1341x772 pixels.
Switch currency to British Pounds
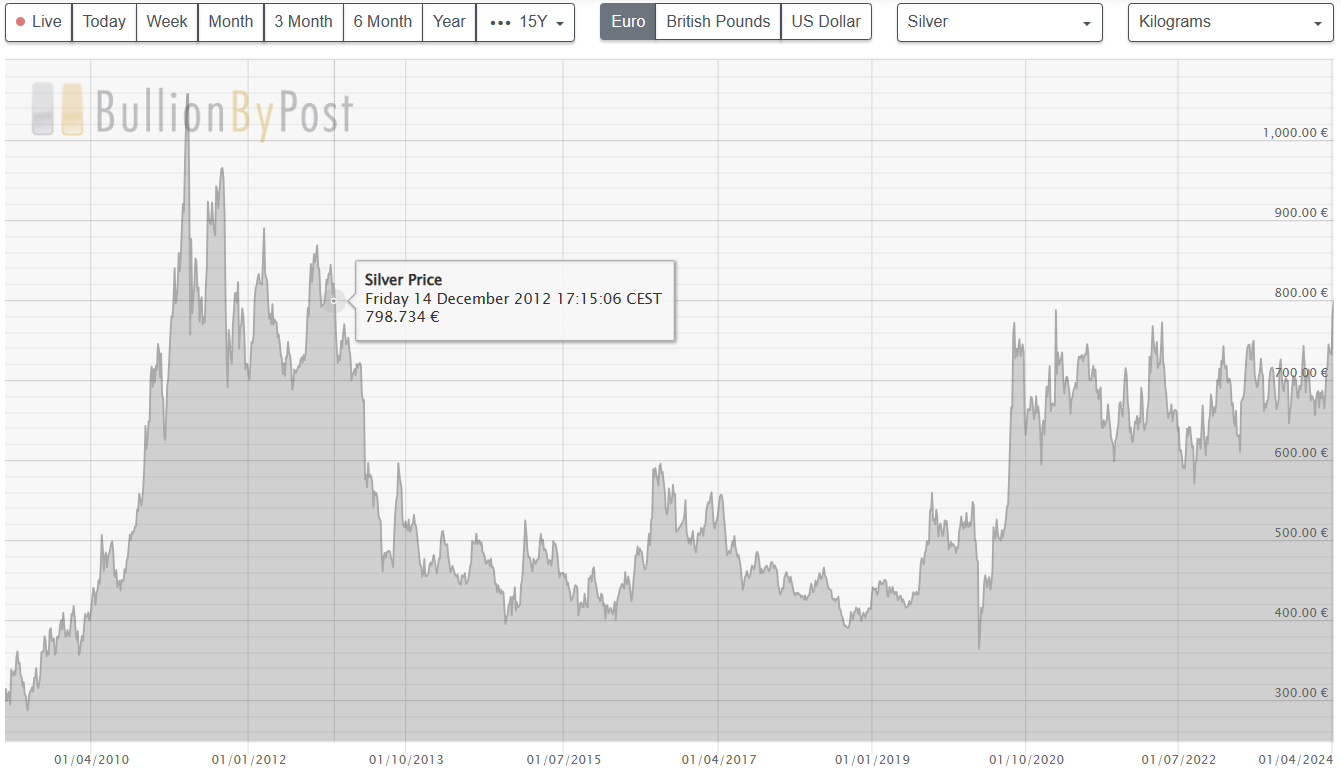tap(718, 22)
